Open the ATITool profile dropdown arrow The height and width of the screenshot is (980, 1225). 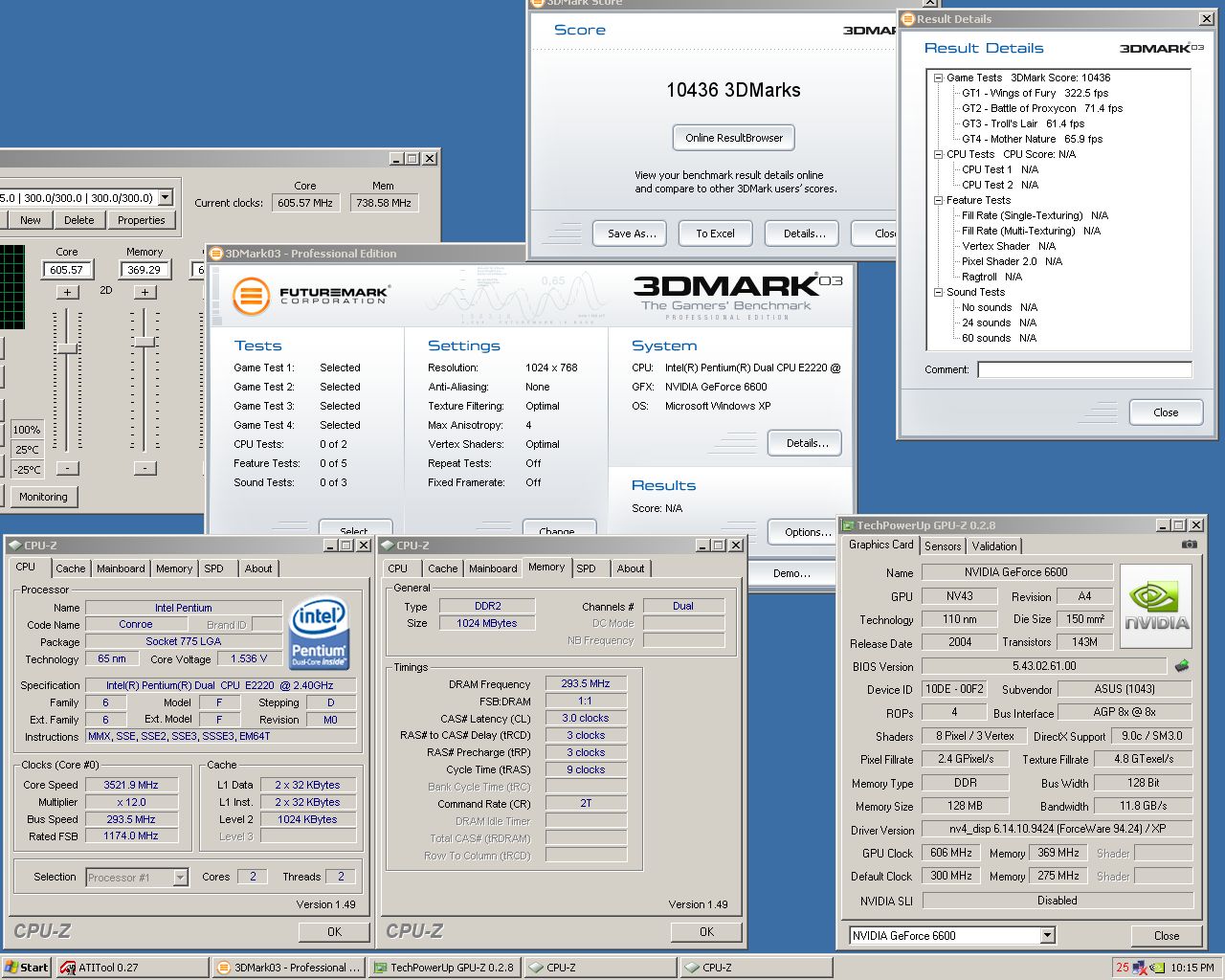pos(165,197)
